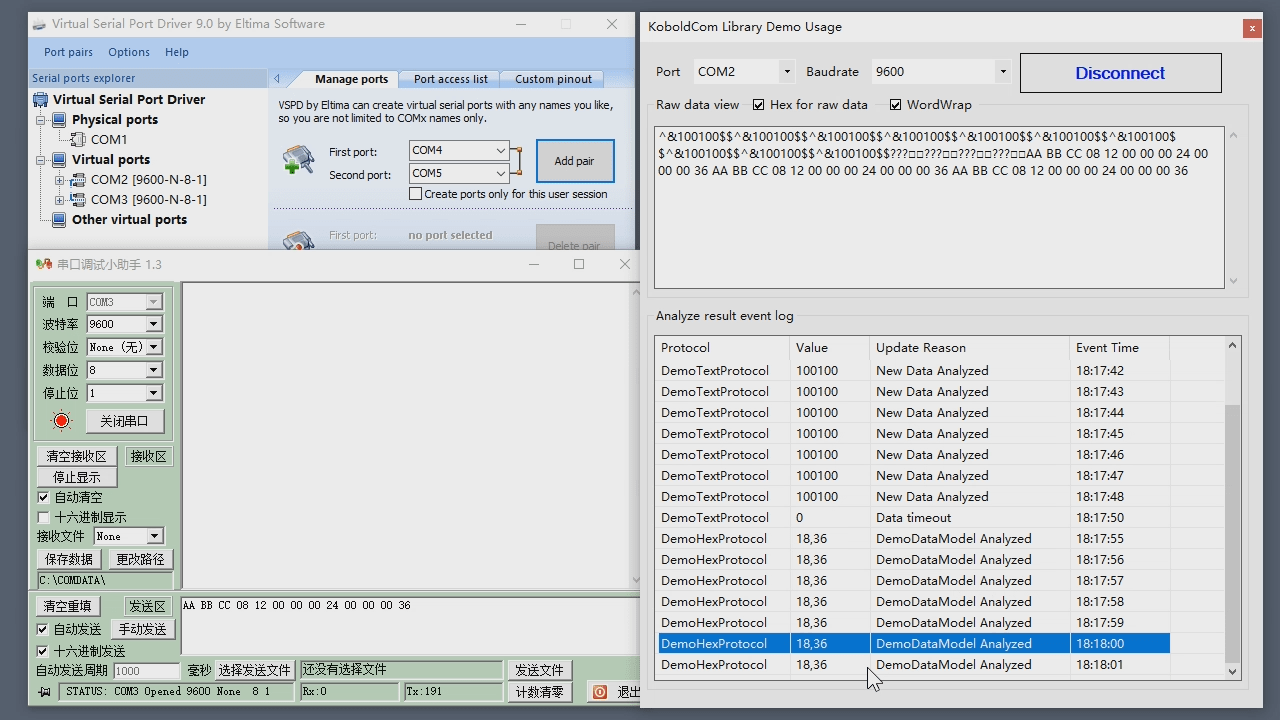
Task: Open the Port COM2 dropdown in KoboldCom
Action: point(787,72)
